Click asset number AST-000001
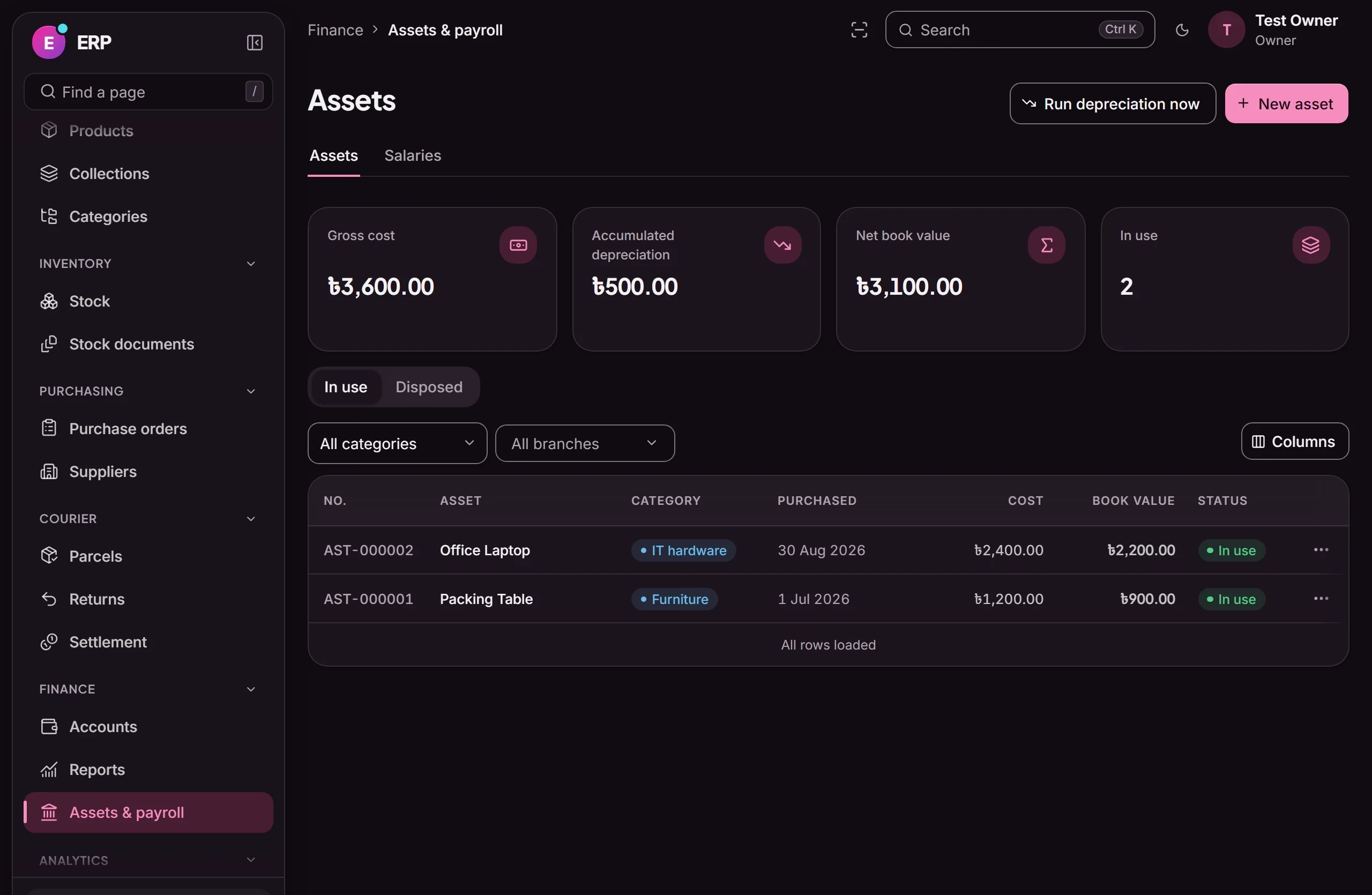This screenshot has height=895, width=1372. coord(368,599)
